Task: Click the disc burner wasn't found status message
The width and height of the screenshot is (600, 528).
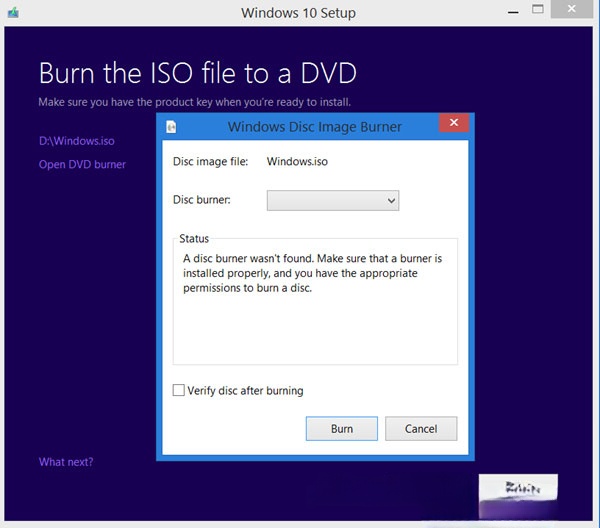Action: coord(312,273)
